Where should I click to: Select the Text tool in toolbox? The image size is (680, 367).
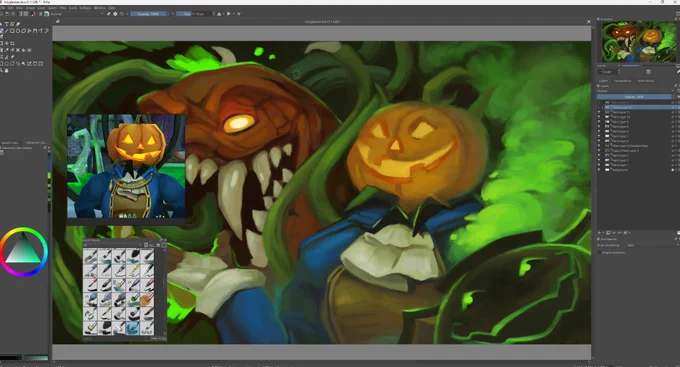click(x=7, y=24)
